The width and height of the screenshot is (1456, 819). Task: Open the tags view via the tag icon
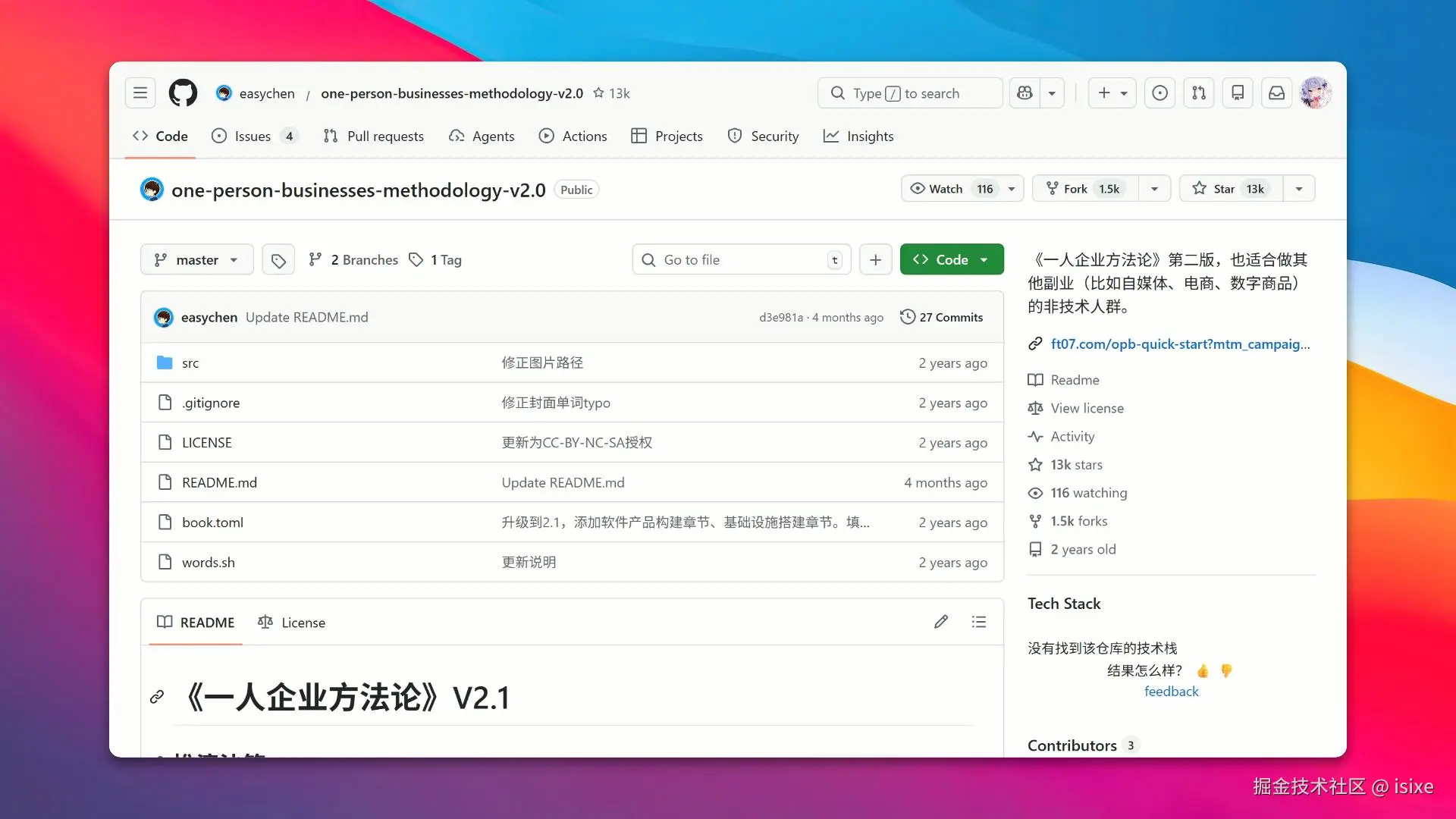click(278, 259)
